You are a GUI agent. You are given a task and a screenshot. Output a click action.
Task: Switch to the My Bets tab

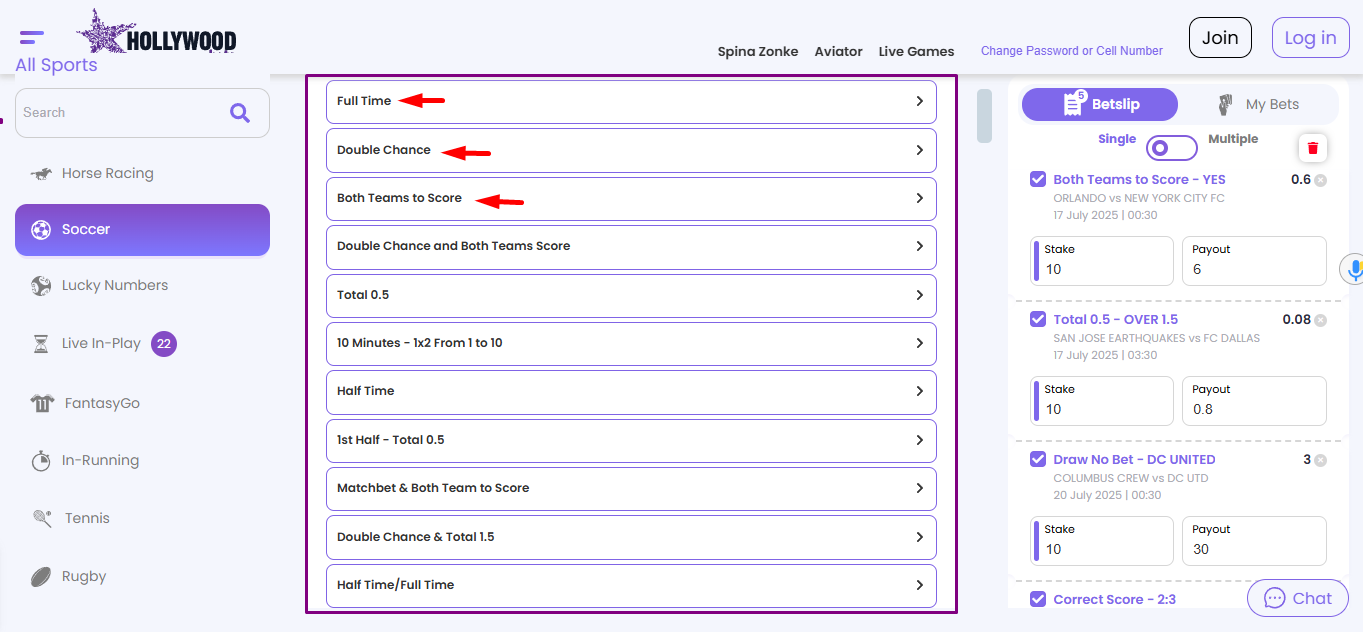coord(1260,103)
